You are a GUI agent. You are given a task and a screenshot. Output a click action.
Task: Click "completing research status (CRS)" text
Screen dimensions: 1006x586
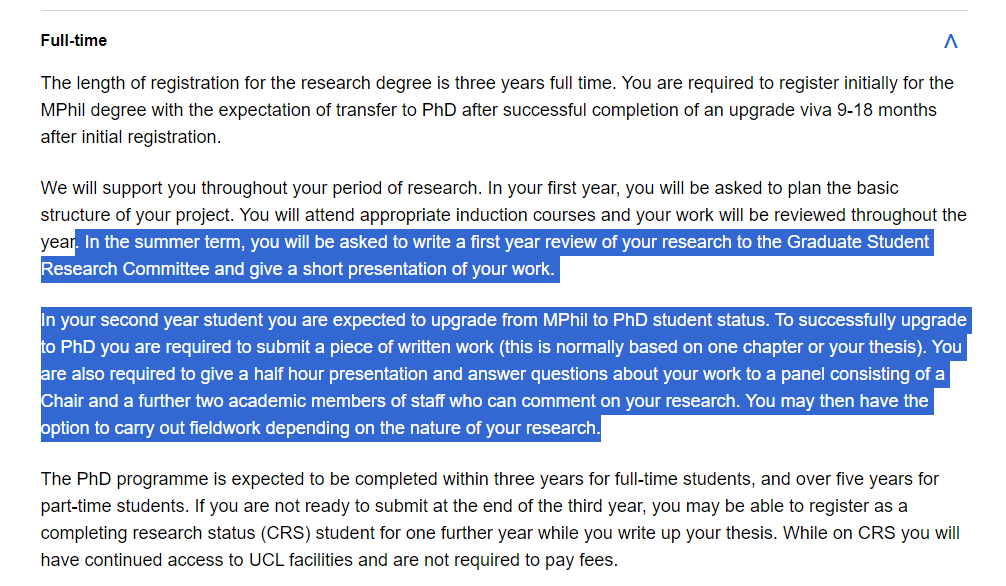(175, 533)
